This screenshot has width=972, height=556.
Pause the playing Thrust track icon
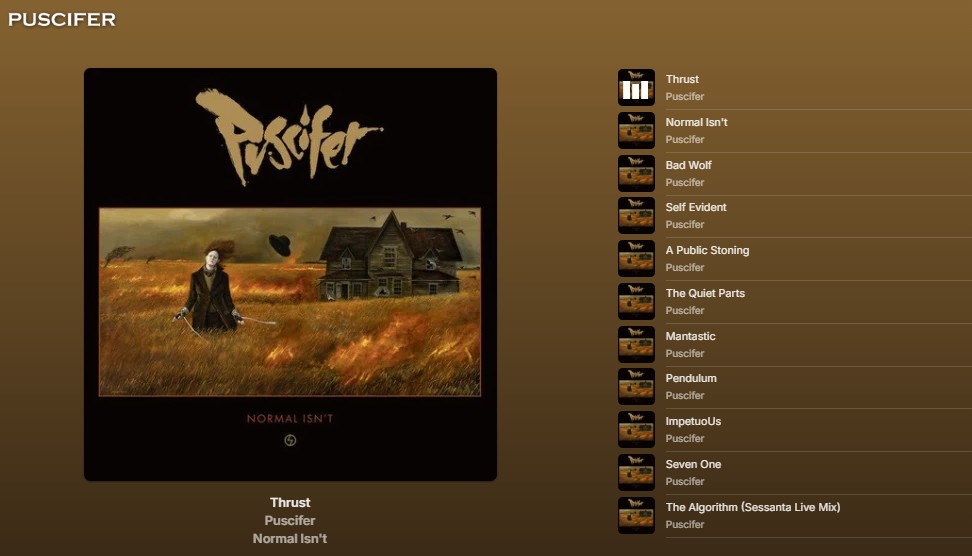(x=636, y=87)
